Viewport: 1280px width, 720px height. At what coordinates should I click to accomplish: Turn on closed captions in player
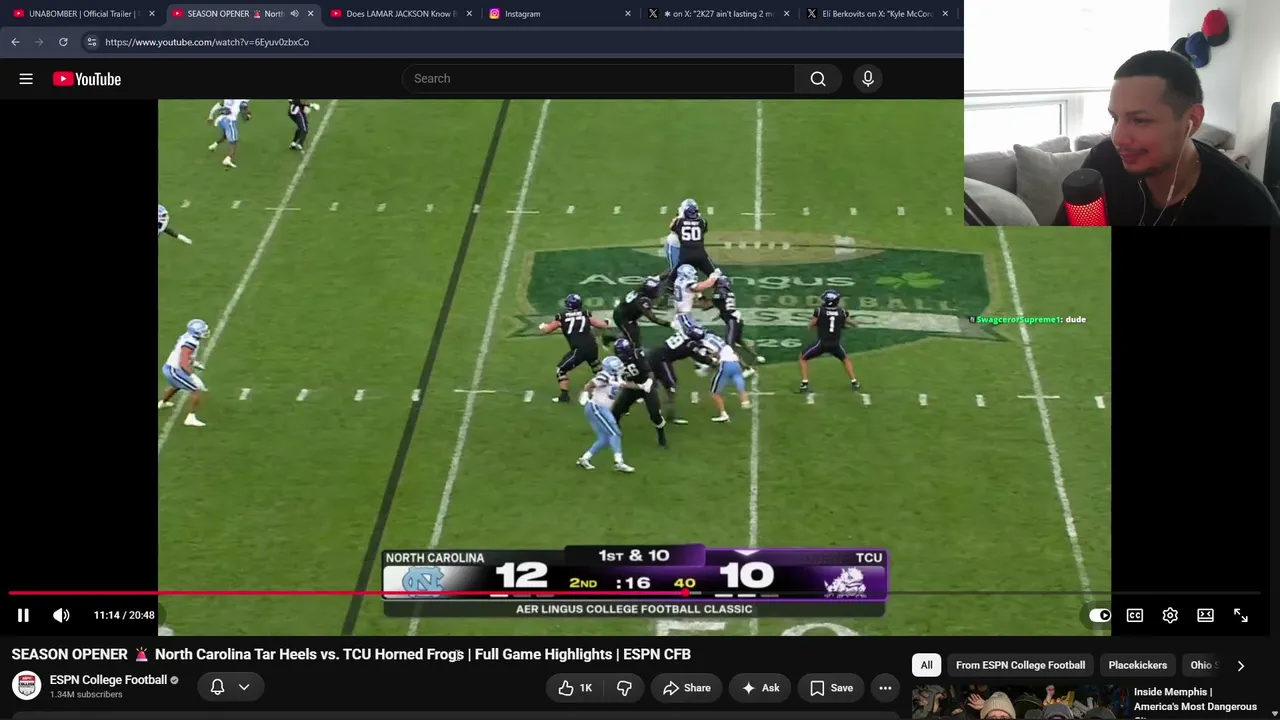(x=1135, y=615)
